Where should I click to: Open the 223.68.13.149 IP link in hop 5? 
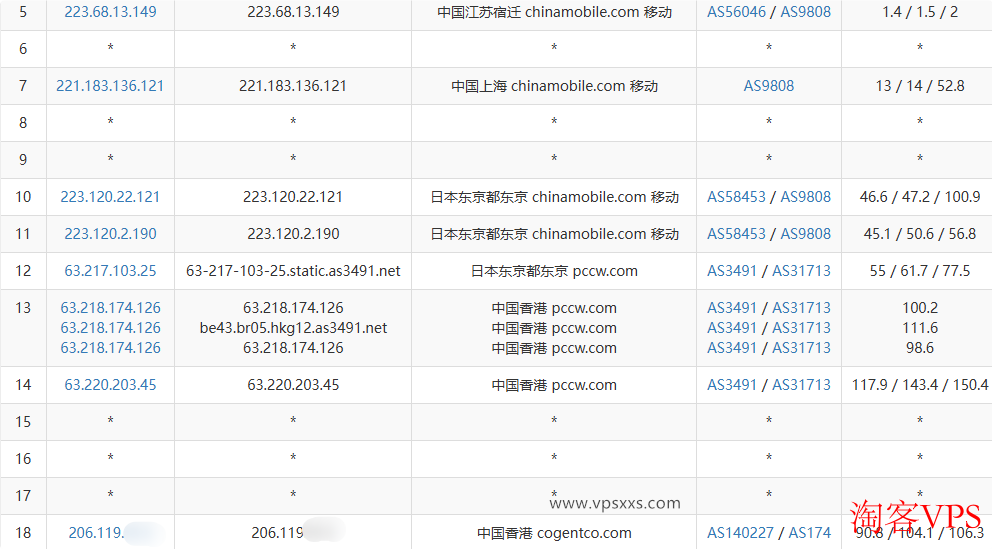tap(110, 13)
